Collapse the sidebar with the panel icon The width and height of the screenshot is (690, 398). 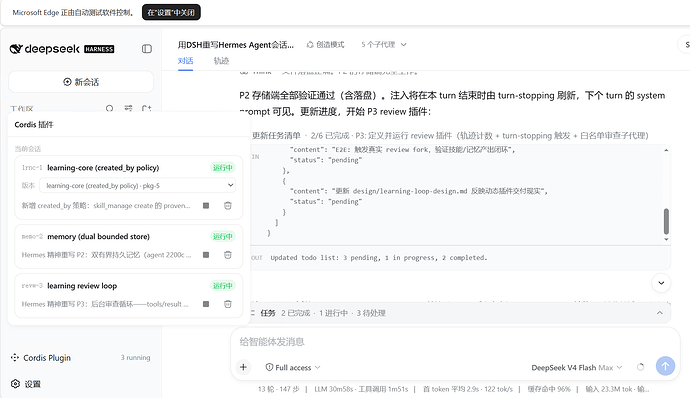(147, 49)
